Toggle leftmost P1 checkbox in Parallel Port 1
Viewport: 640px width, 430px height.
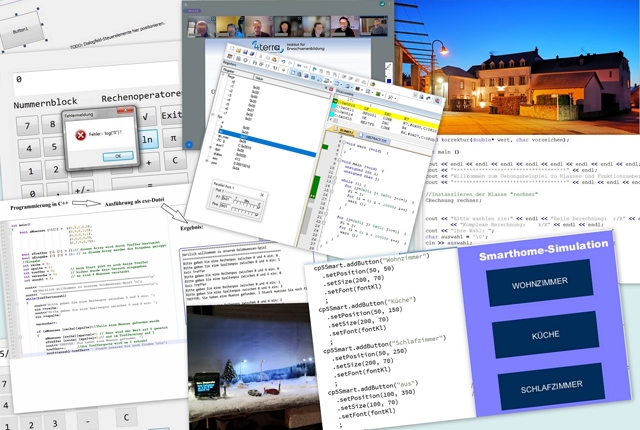pyautogui.click(x=233, y=200)
